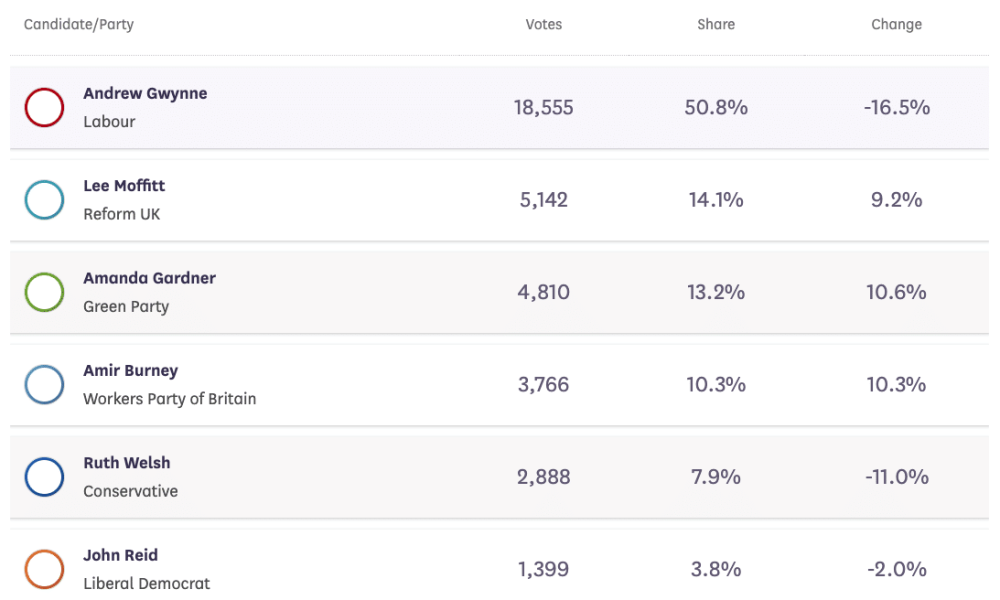Click John Reid candidate name
1000x600 pixels.
[120, 555]
